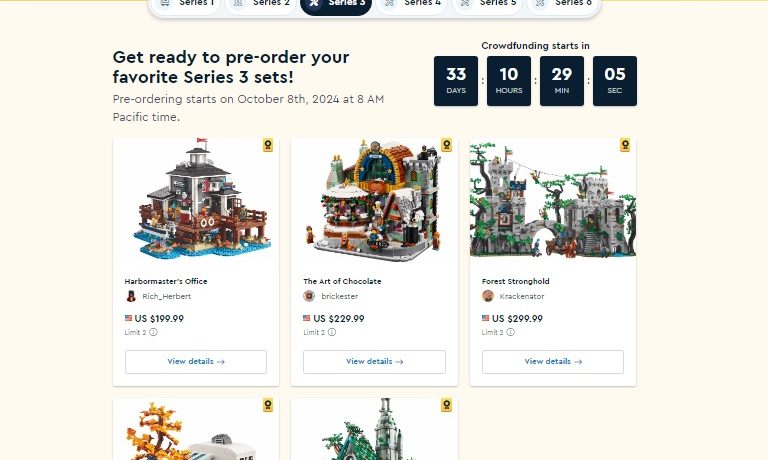Open the orange tree set thumbnail
Screen dimensions: 768x460
[196, 429]
